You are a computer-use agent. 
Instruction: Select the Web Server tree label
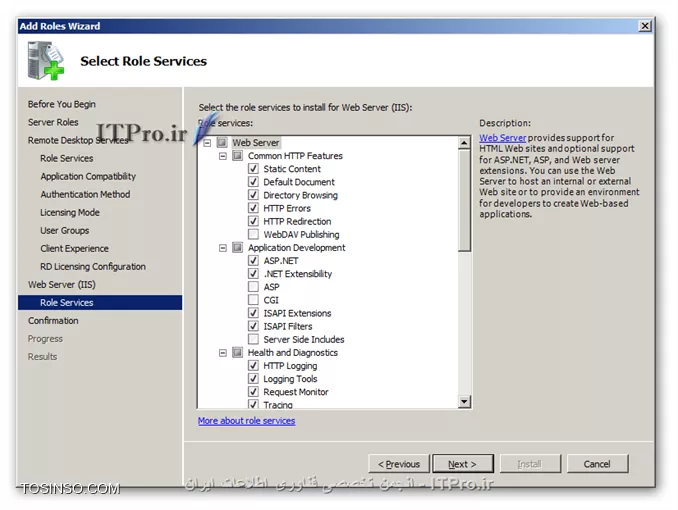(256, 142)
